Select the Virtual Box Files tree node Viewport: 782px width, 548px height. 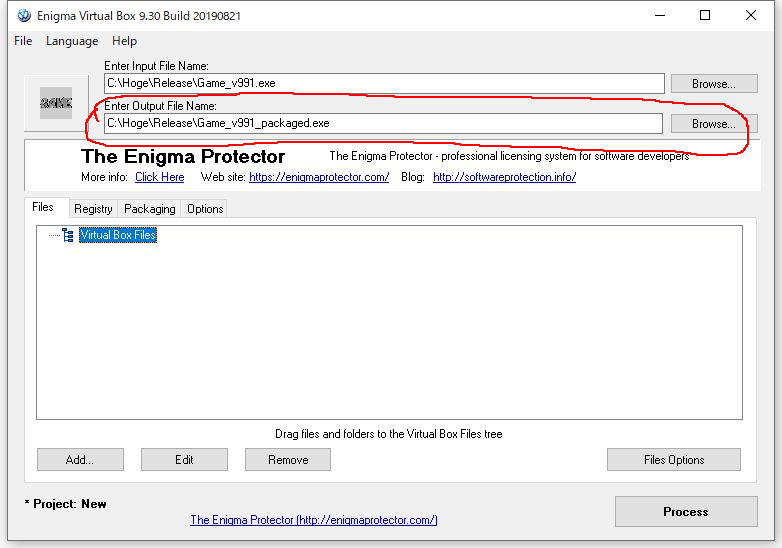pos(118,235)
